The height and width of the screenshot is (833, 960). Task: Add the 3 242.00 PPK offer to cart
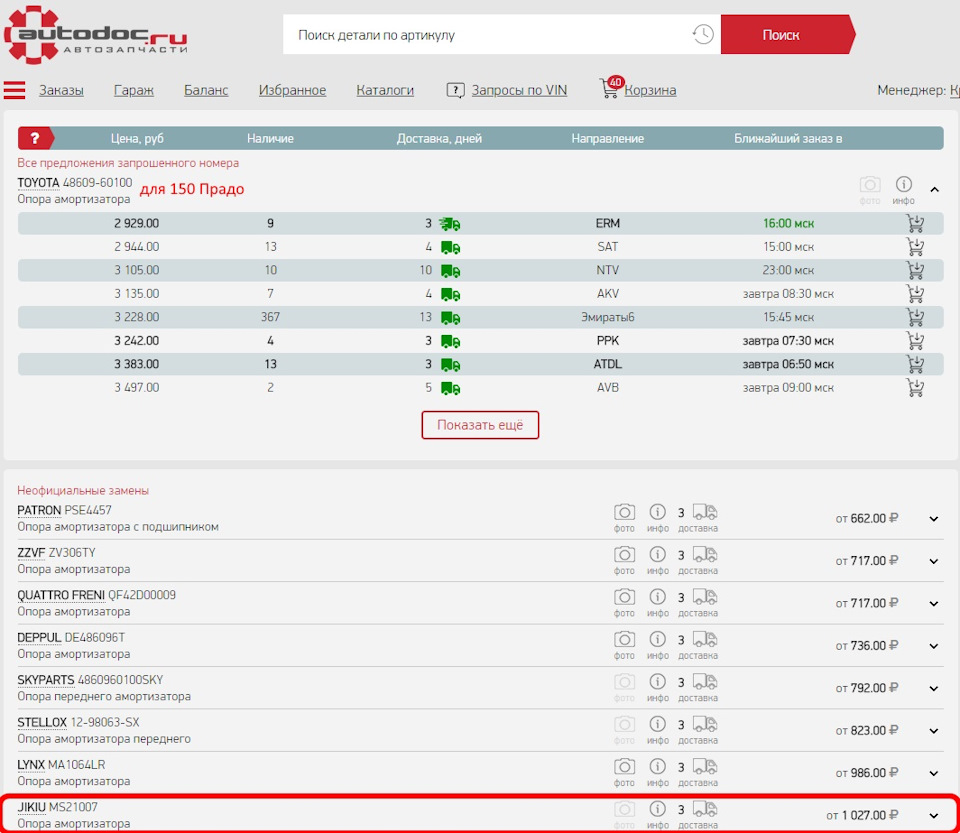(x=915, y=340)
